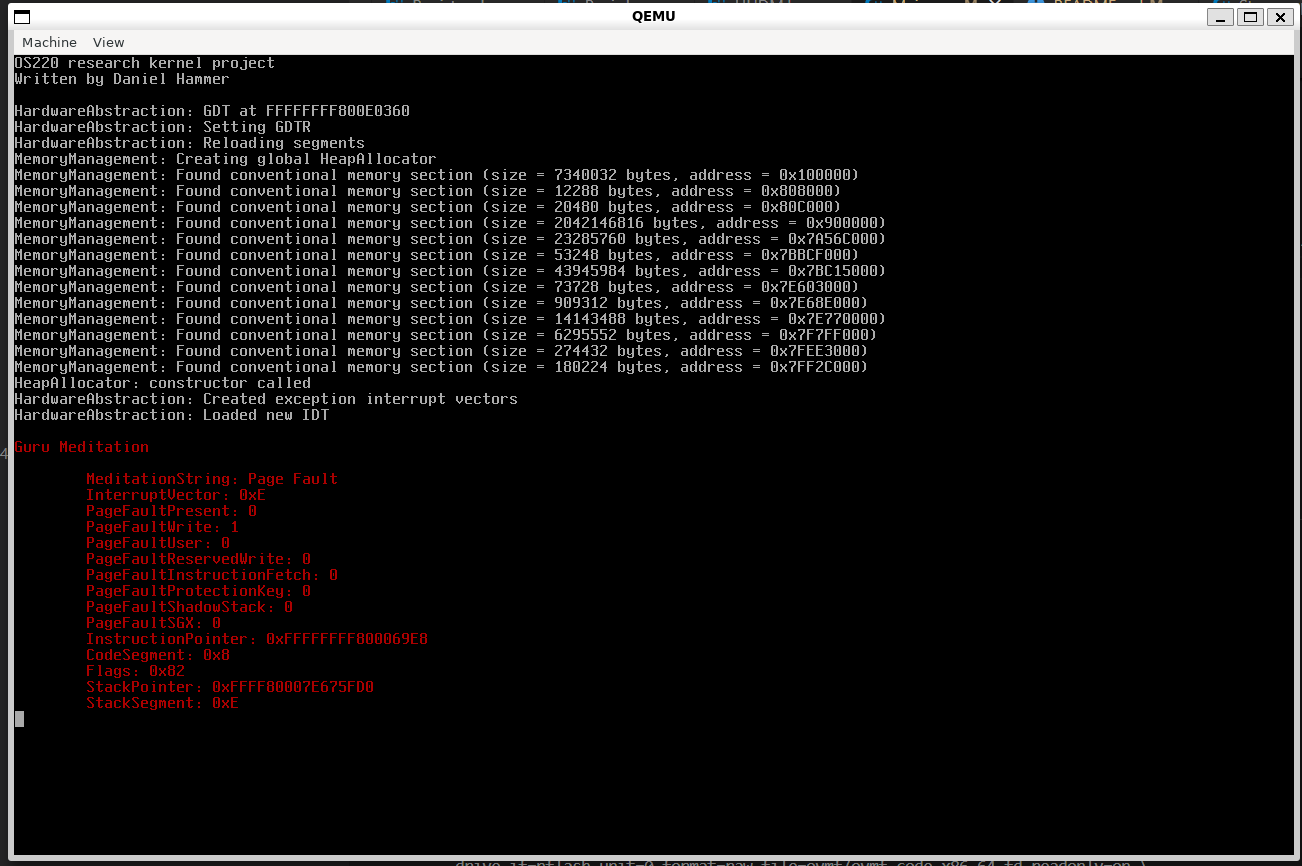Click memory section line with address 0x7F7FF000

[445, 335]
